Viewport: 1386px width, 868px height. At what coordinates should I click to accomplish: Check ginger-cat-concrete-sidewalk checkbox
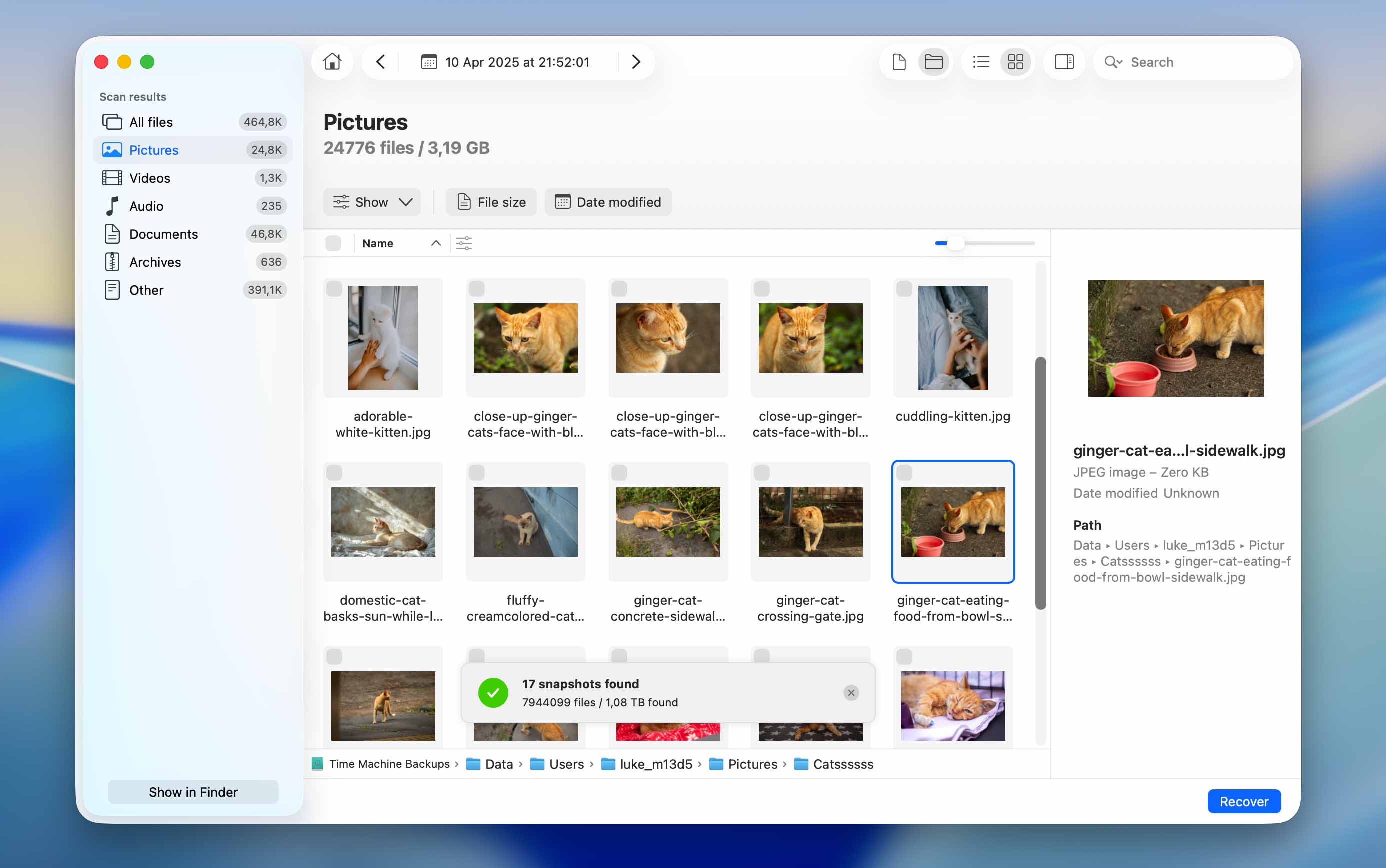(x=619, y=472)
